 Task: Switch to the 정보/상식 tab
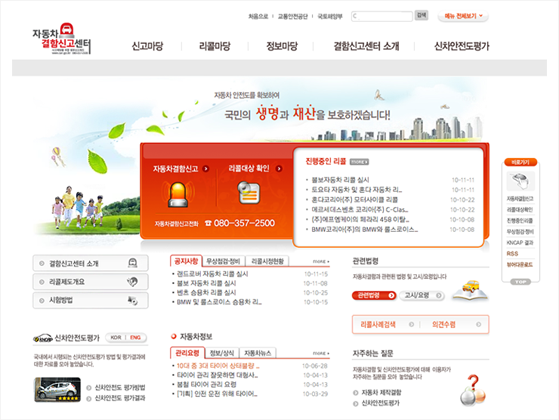[x=222, y=353]
